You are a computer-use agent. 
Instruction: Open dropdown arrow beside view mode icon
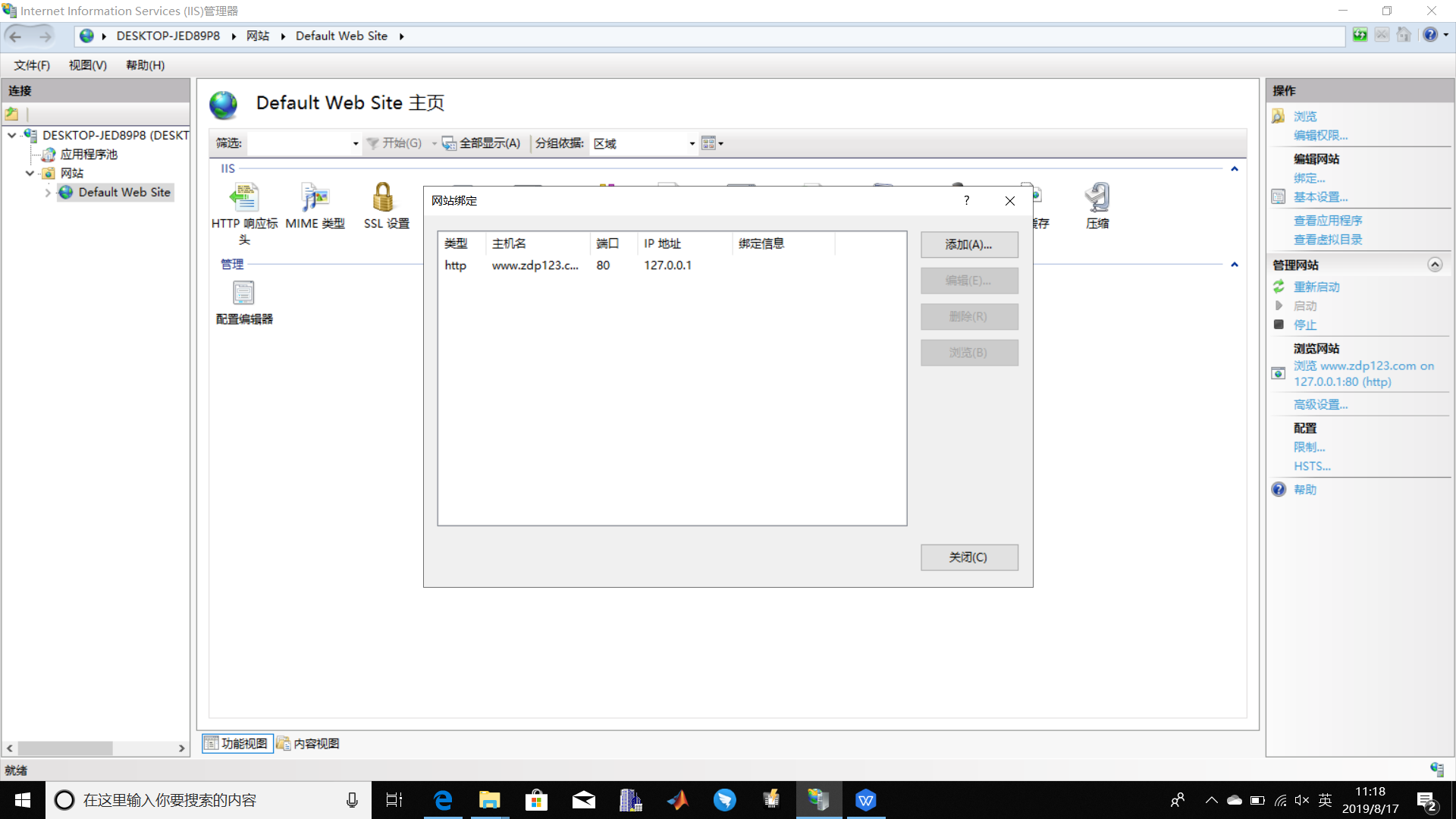[x=721, y=143]
